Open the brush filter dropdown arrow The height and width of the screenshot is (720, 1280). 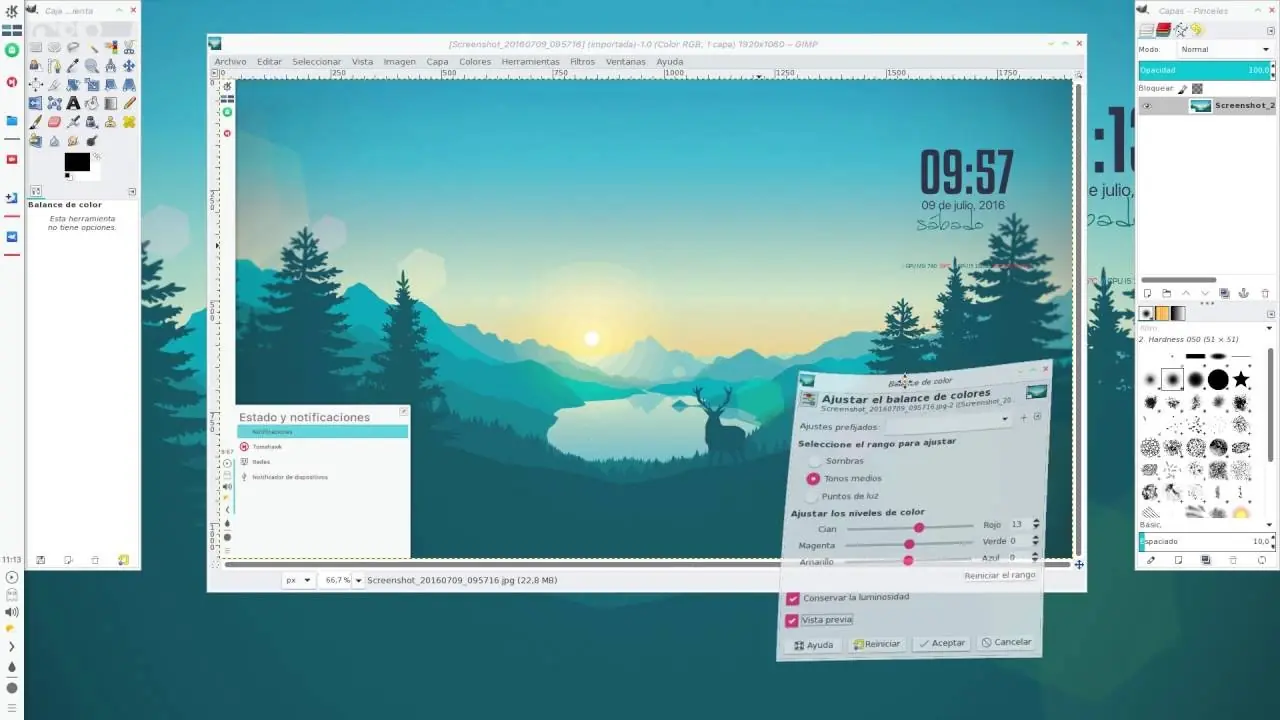(1269, 328)
